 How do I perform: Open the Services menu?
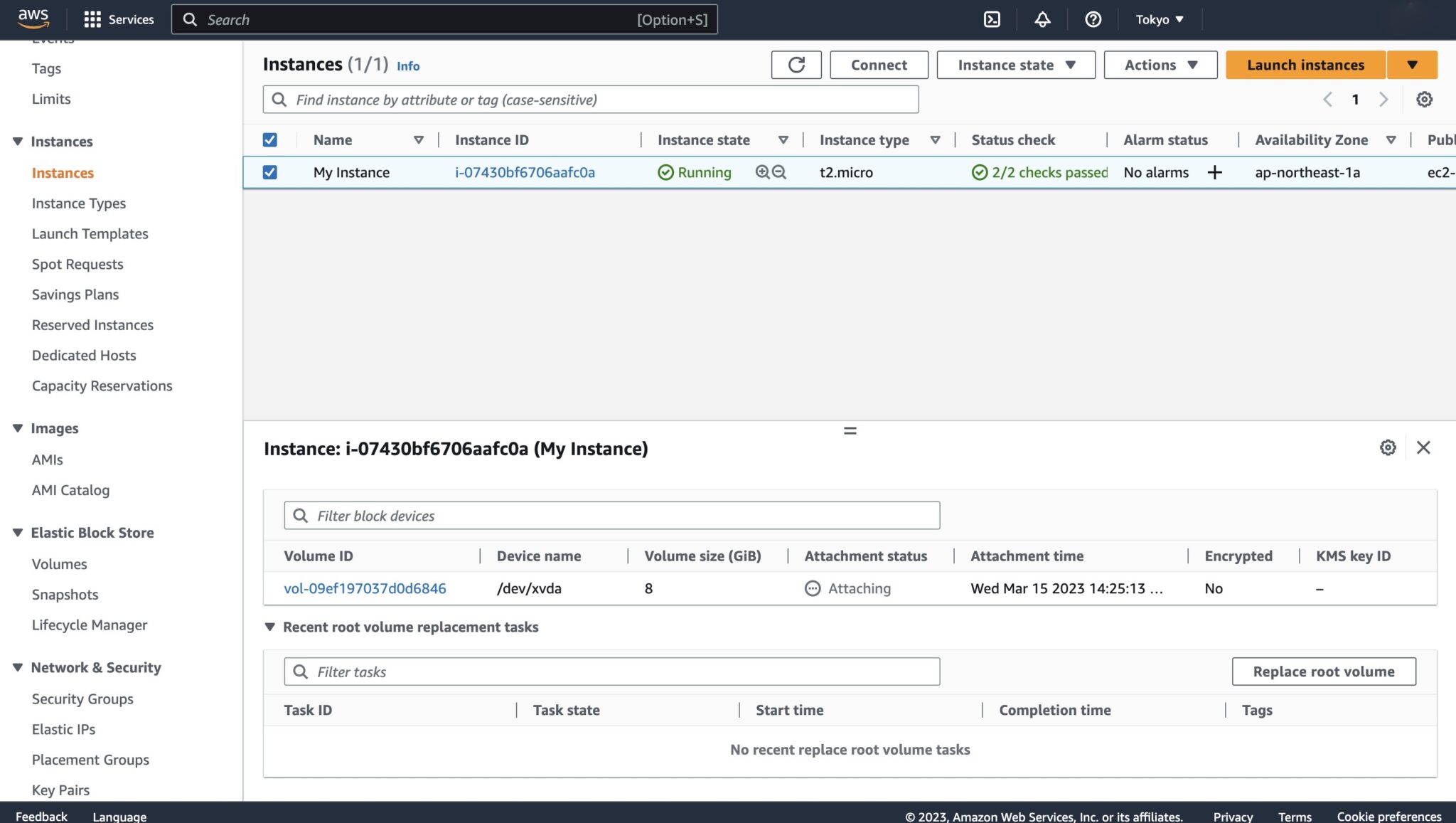118,19
